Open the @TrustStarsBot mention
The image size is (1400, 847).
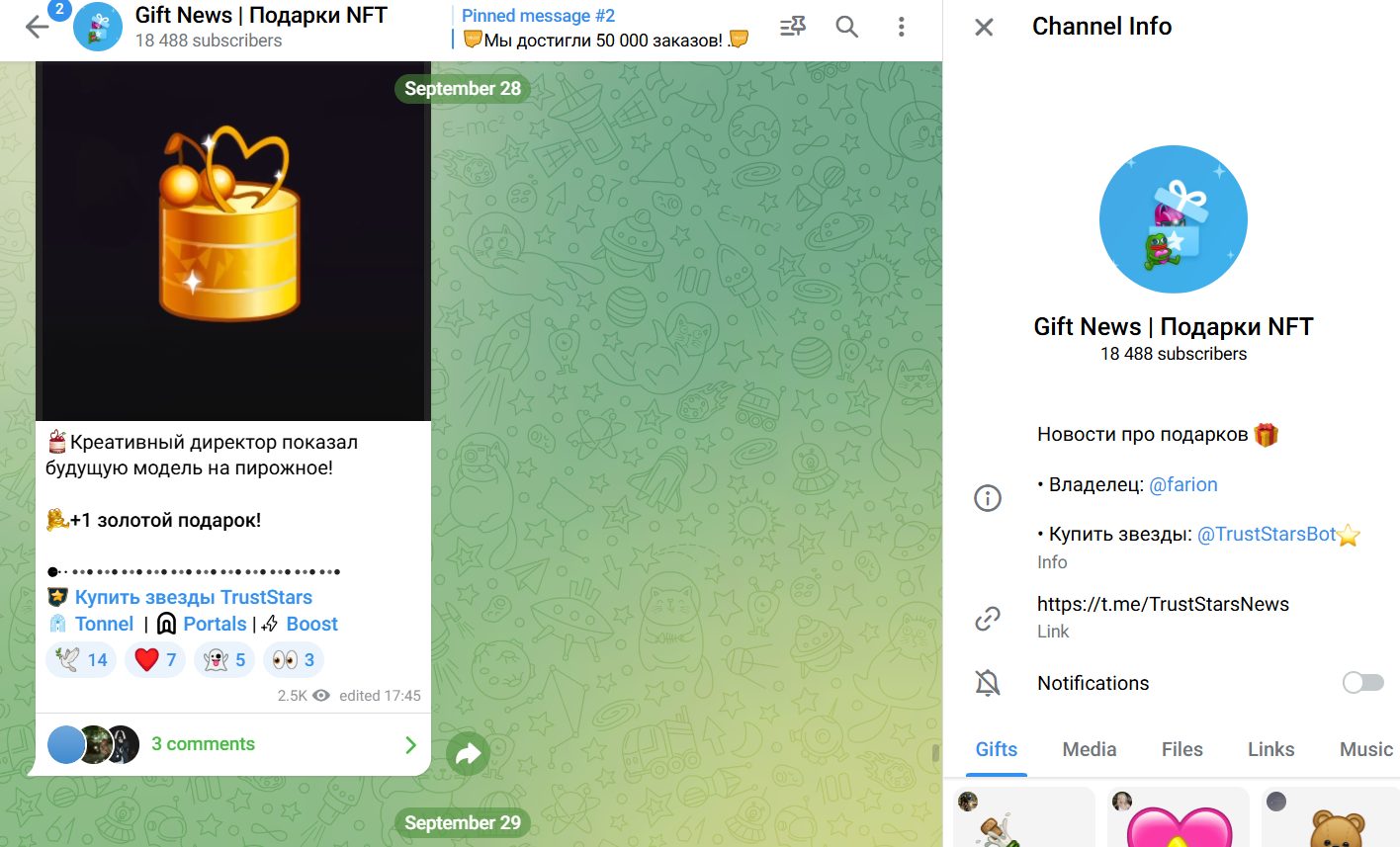click(x=1267, y=534)
